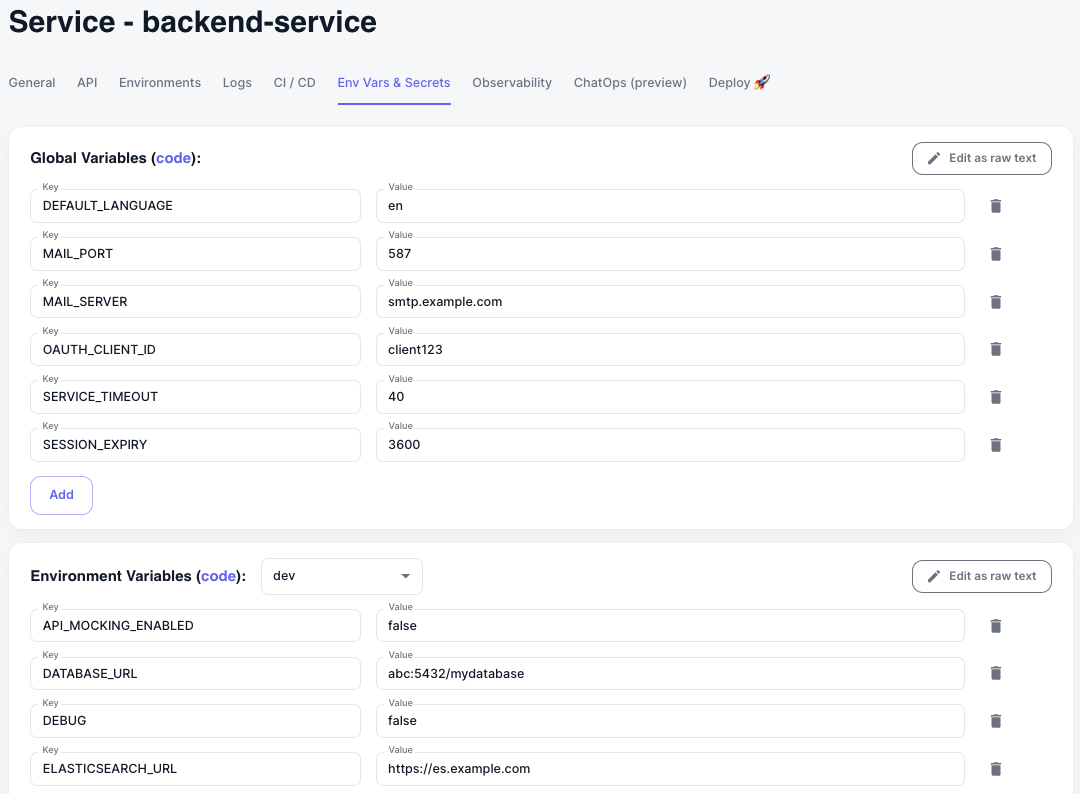Remove the MAIL_SERVER variable
This screenshot has width=1080, height=794.
(x=995, y=302)
